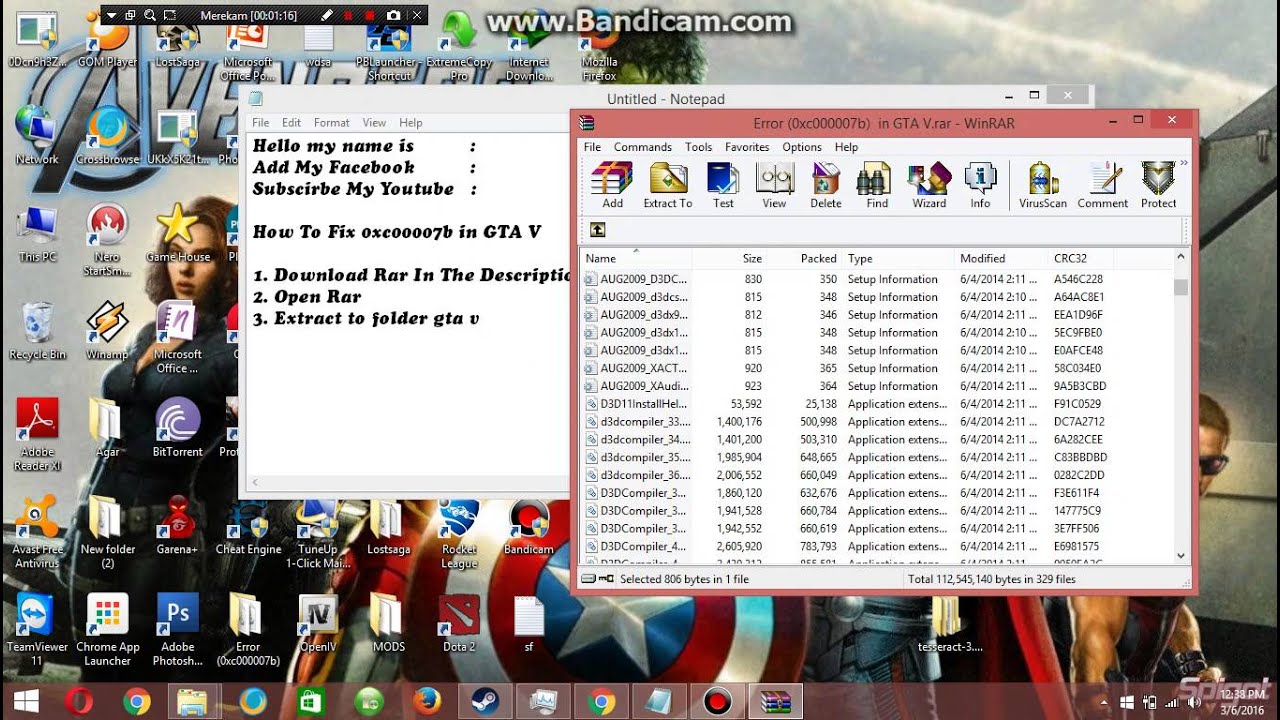Show archive Info icon
Screen dimensions: 1280x720
pos(980,185)
